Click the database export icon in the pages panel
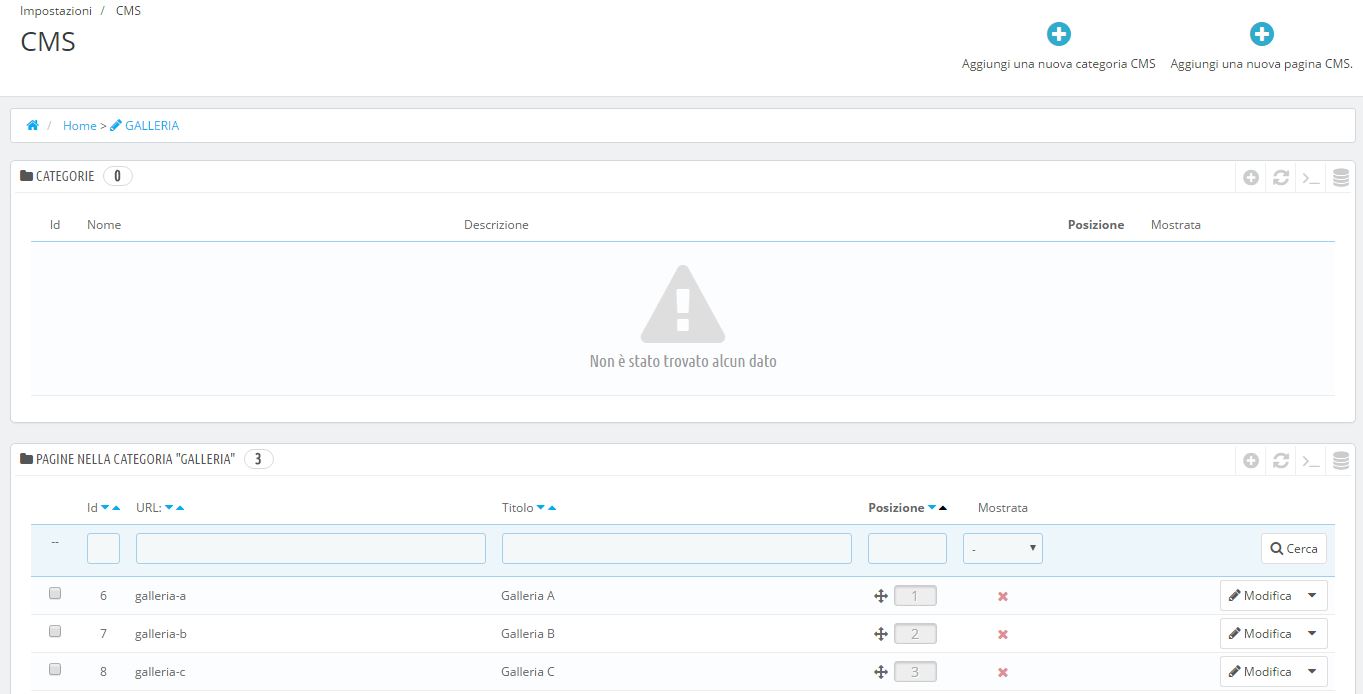Screen dimensions: 1363x694 [1340, 461]
